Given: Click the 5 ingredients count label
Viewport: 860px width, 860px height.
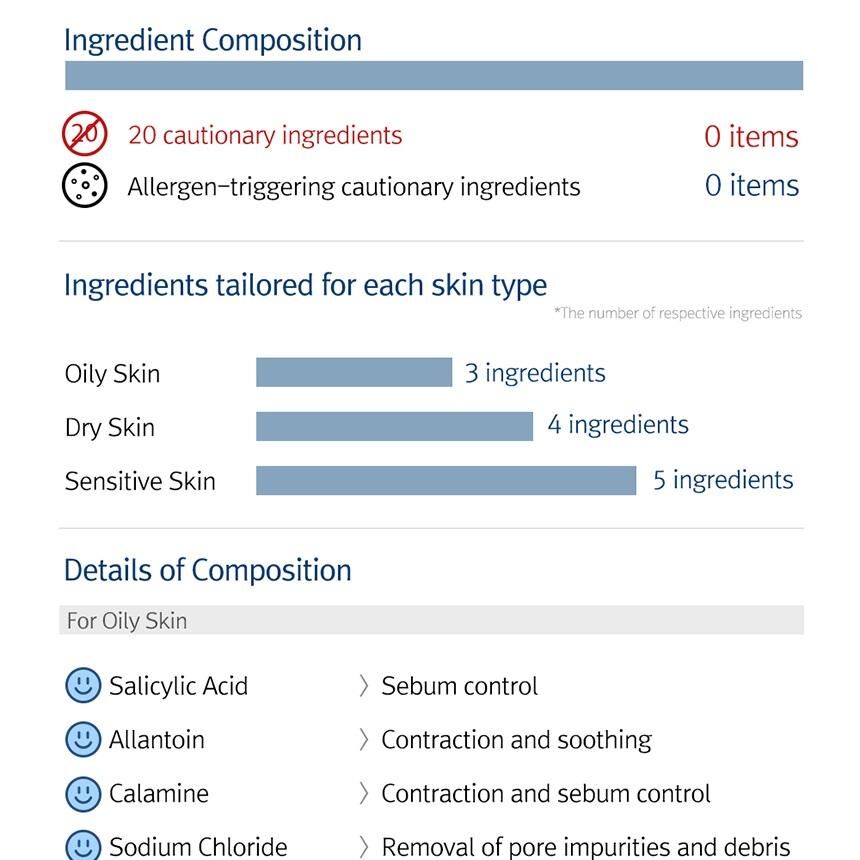Looking at the screenshot, I should 723,480.
